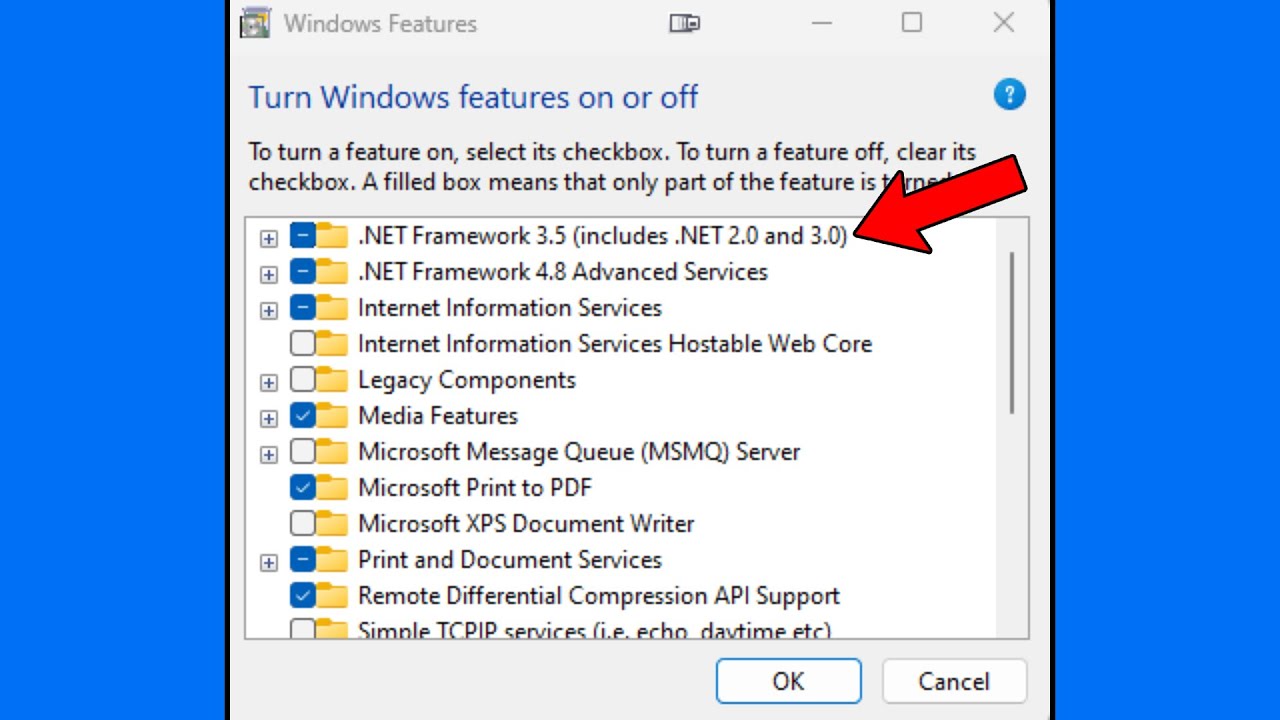Tick the Microsoft XPS Document Writer checkbox
The height and width of the screenshot is (720, 1280).
pyautogui.click(x=302, y=524)
